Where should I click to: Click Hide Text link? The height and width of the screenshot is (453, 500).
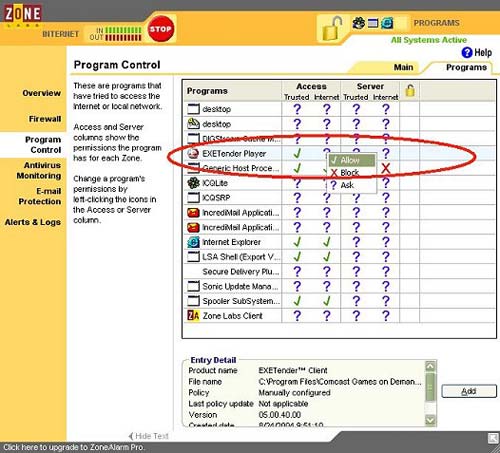(149, 436)
